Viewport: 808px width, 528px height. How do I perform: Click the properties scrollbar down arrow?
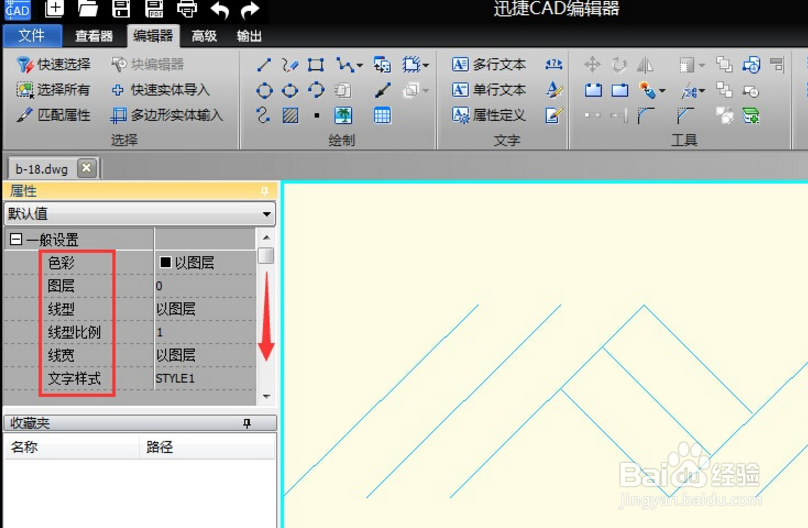[266, 396]
